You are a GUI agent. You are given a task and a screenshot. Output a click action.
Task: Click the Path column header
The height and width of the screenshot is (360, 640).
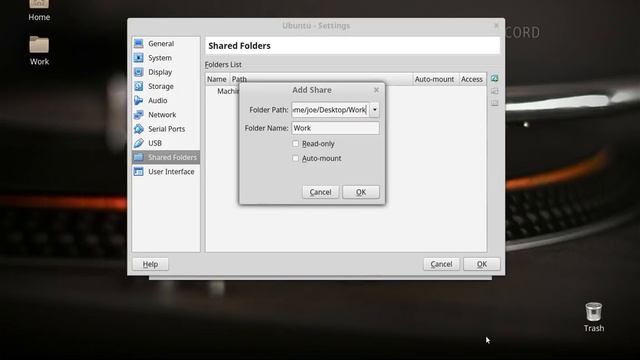point(321,79)
